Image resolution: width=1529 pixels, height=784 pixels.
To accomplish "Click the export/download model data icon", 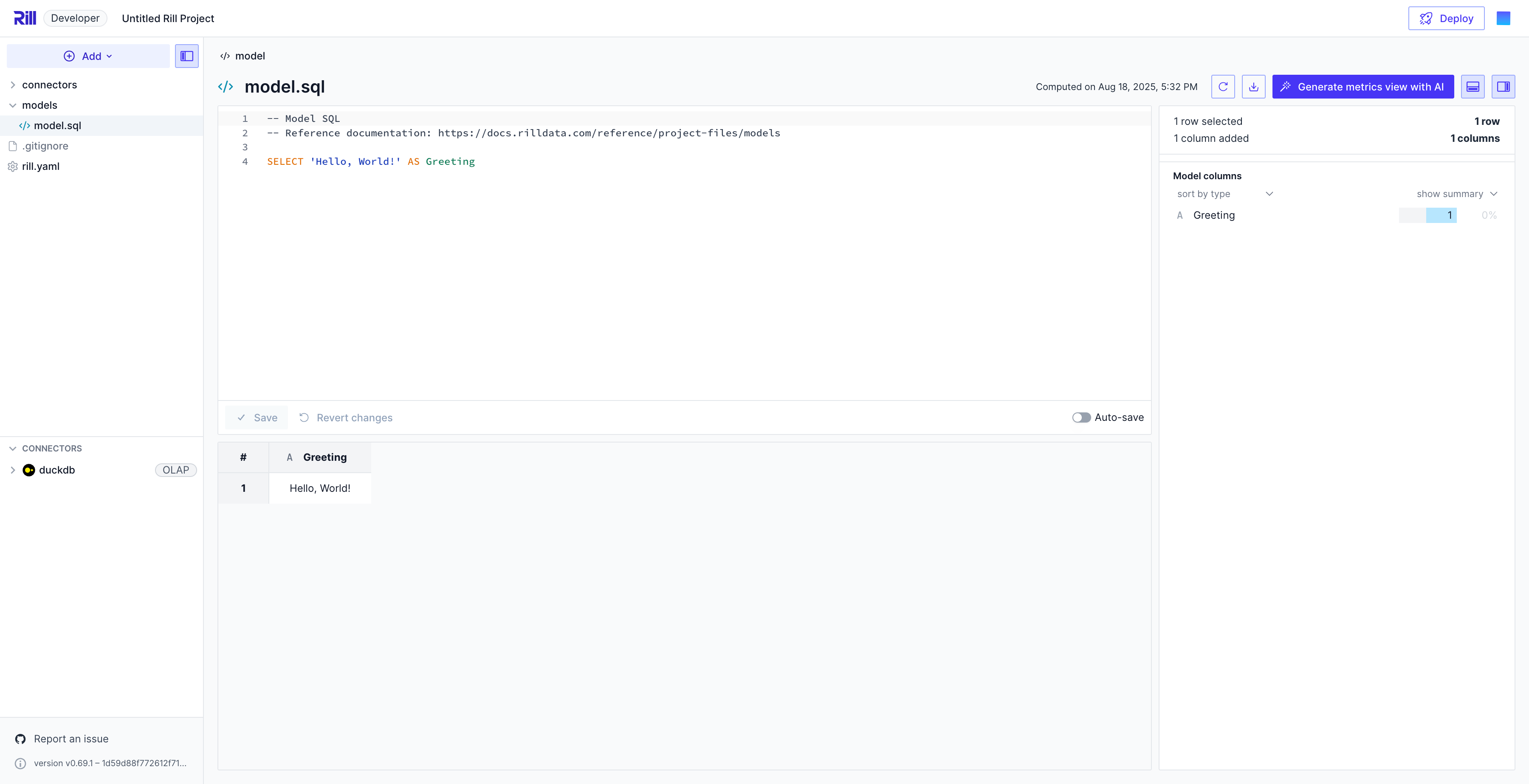I will [1253, 87].
